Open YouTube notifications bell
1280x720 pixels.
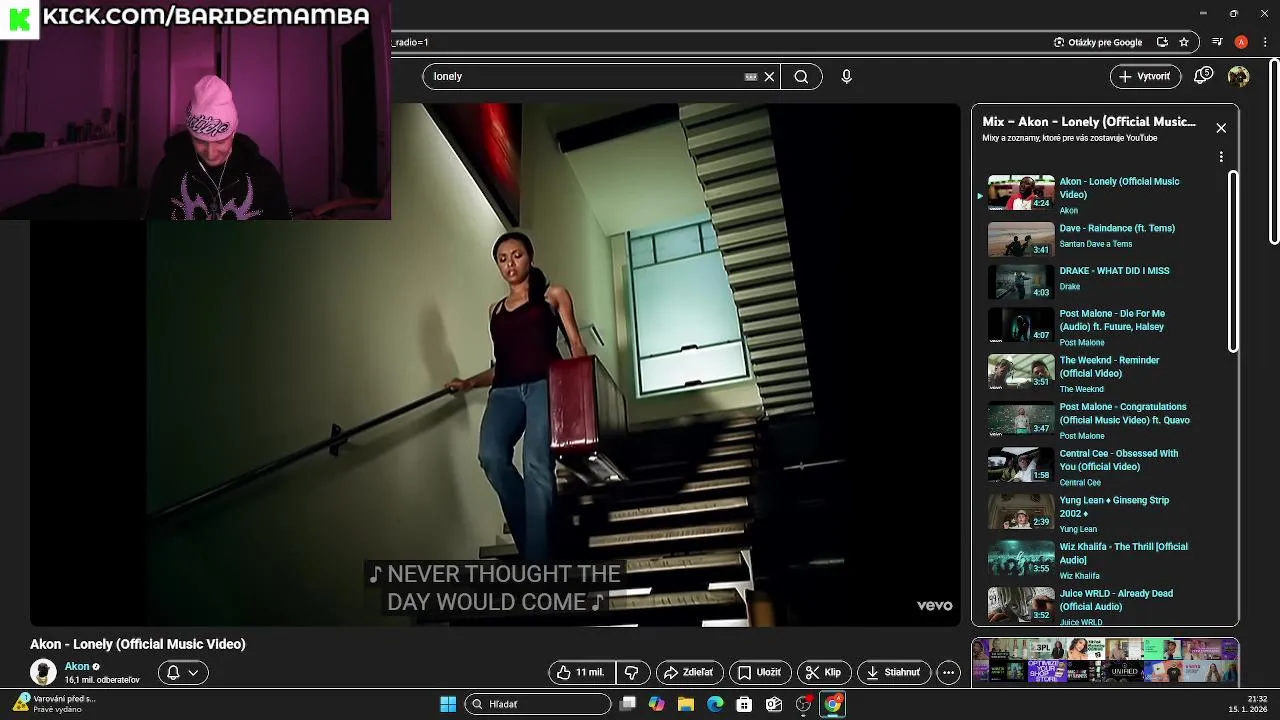1203,76
